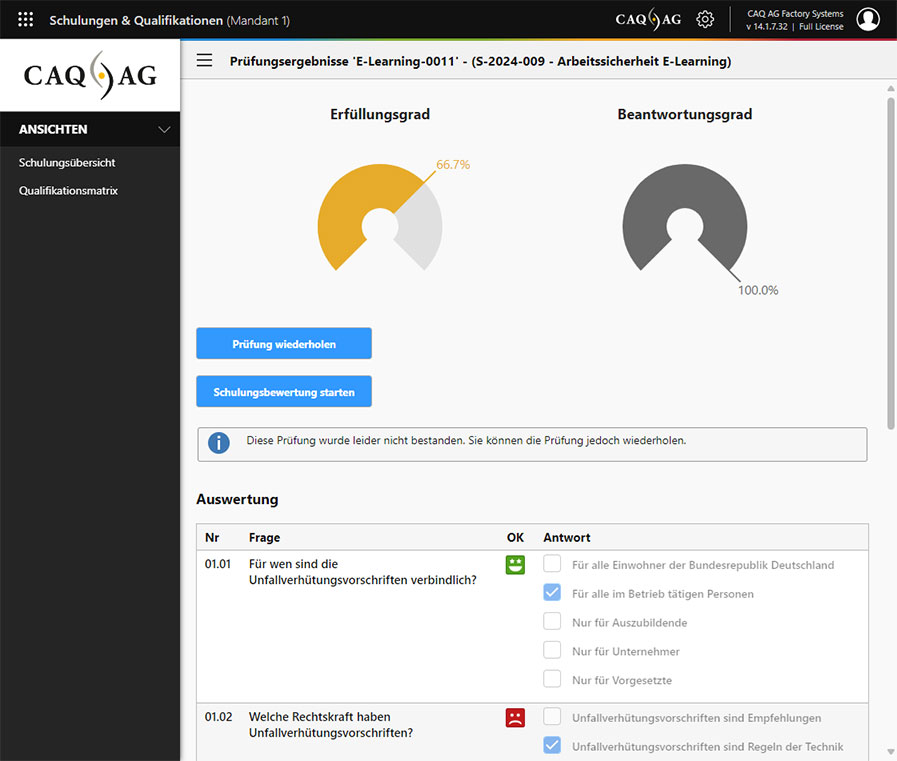Uncheck 'Für alle im Betrieb tätigen Personen'
The image size is (897, 761).
point(552,593)
